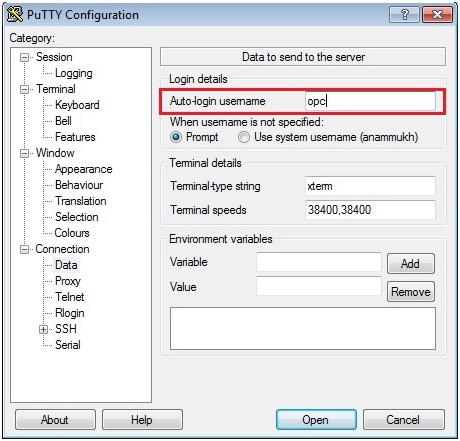Click the Terminal-type string field
The height and width of the screenshot is (441, 460).
(x=370, y=186)
